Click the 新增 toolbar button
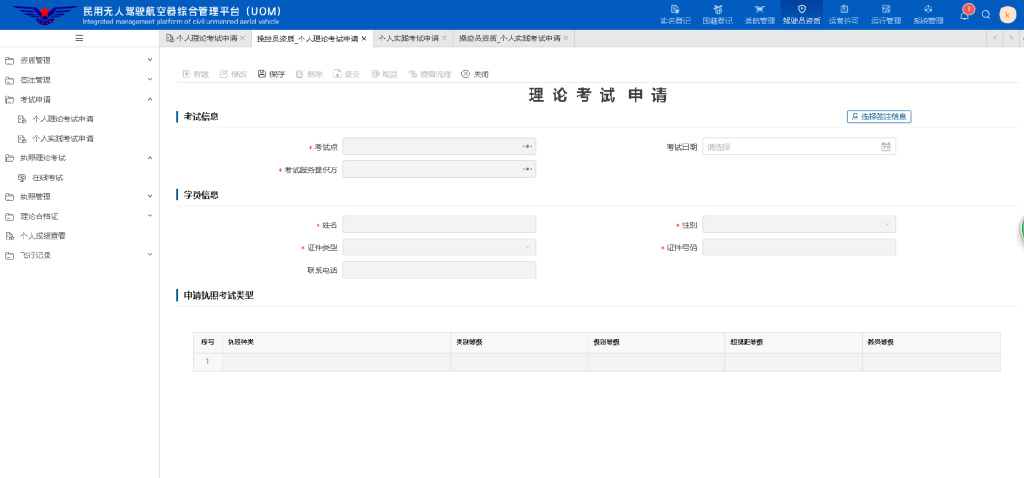The image size is (1024, 478). coord(195,74)
